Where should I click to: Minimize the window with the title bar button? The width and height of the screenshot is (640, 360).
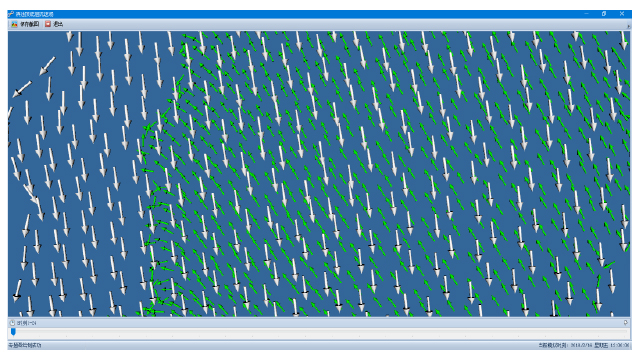[x=586, y=14]
